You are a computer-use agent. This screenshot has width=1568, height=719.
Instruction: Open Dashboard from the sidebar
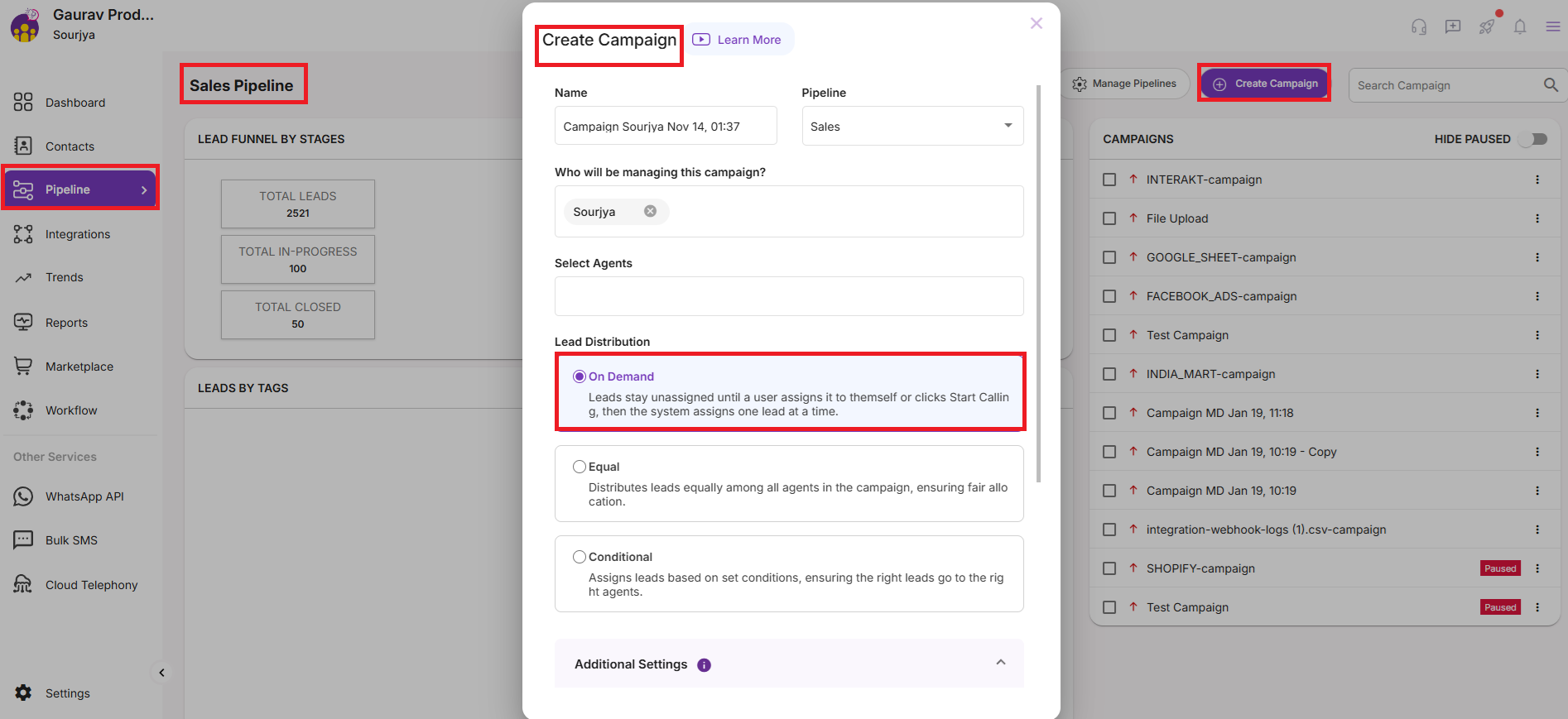pos(75,103)
